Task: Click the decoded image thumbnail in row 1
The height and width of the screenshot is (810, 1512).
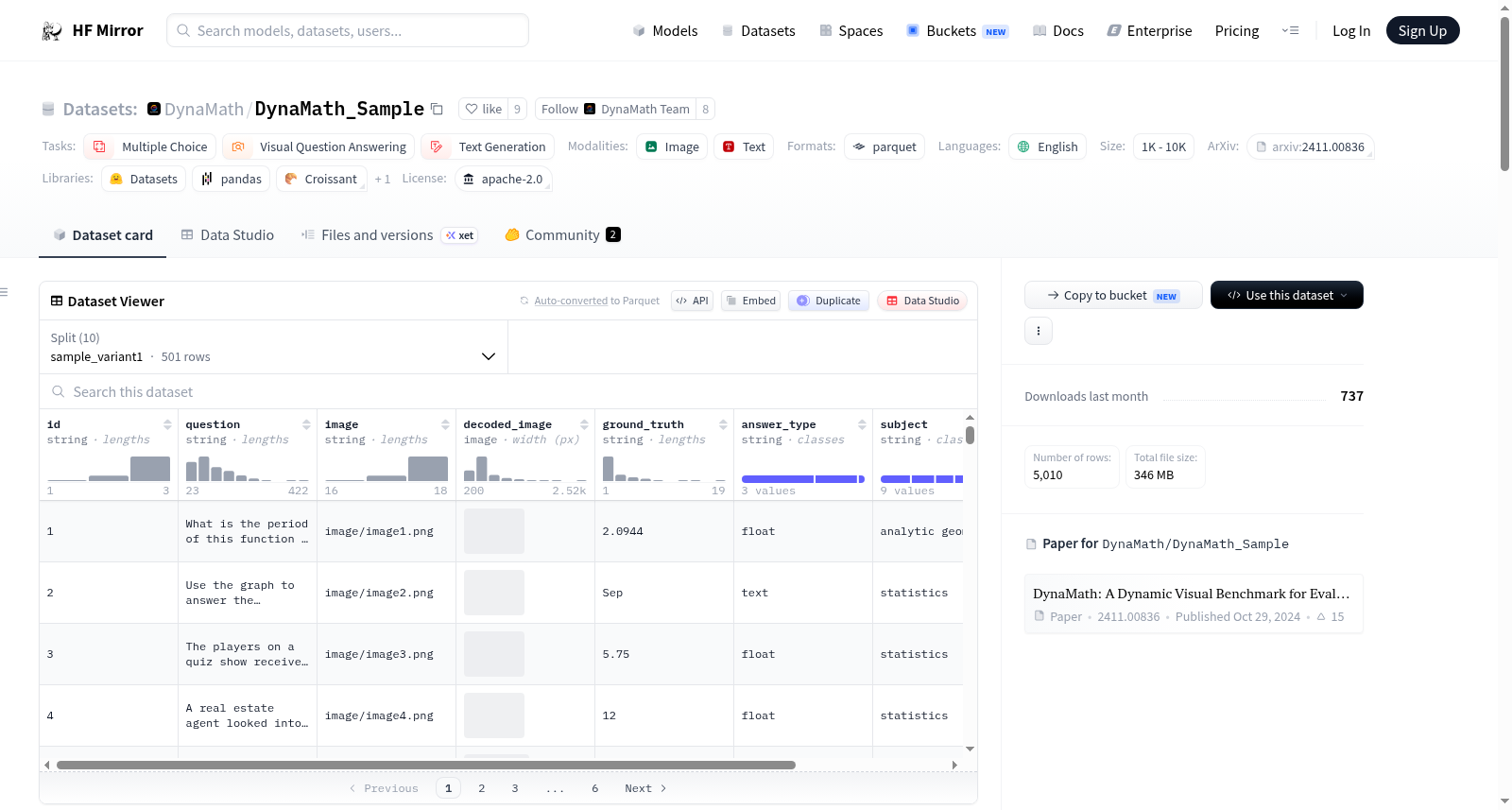Action: click(494, 531)
